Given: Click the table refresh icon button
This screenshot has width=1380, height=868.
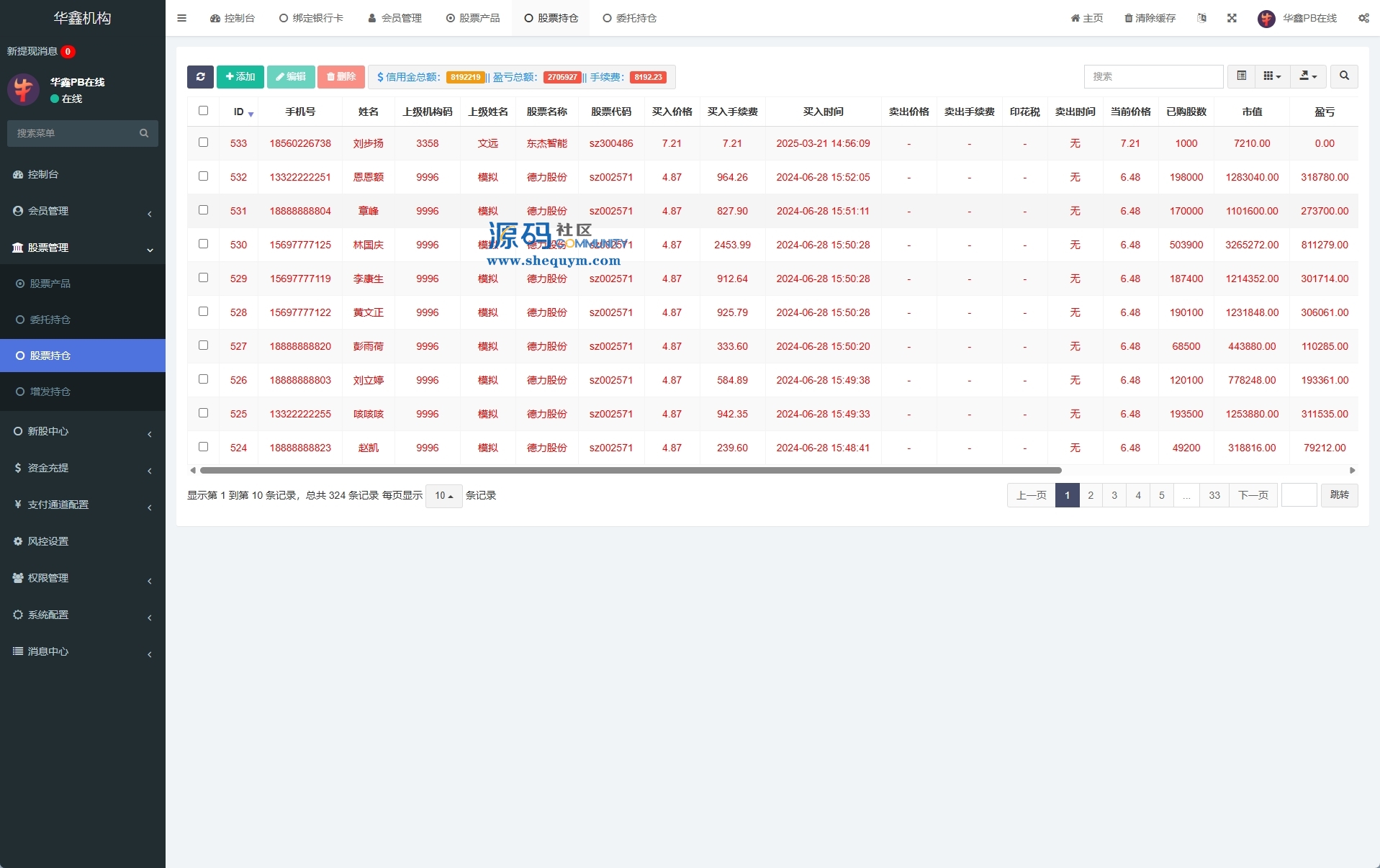Looking at the screenshot, I should tap(200, 77).
